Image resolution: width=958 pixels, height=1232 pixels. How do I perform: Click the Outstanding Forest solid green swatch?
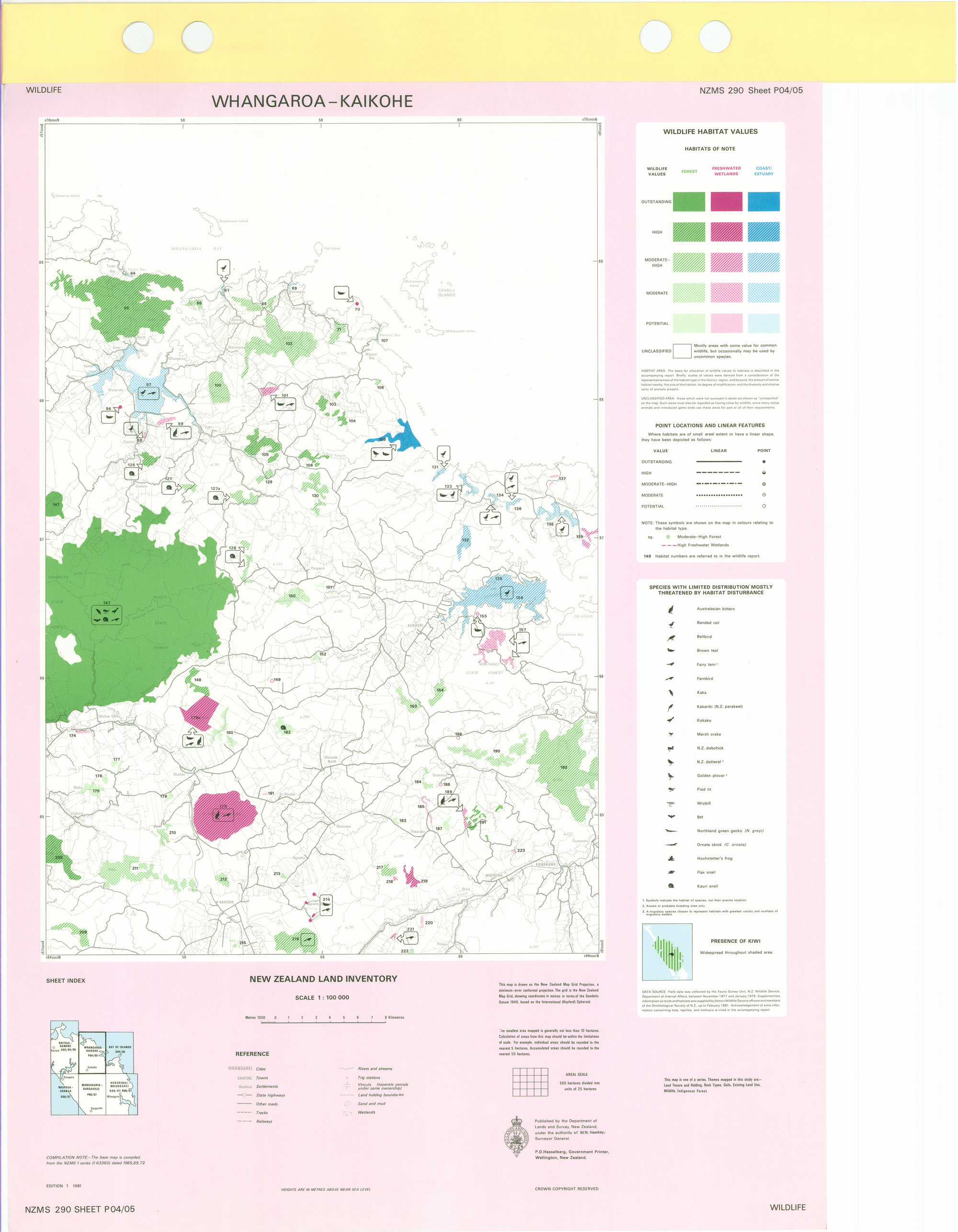pyautogui.click(x=689, y=202)
